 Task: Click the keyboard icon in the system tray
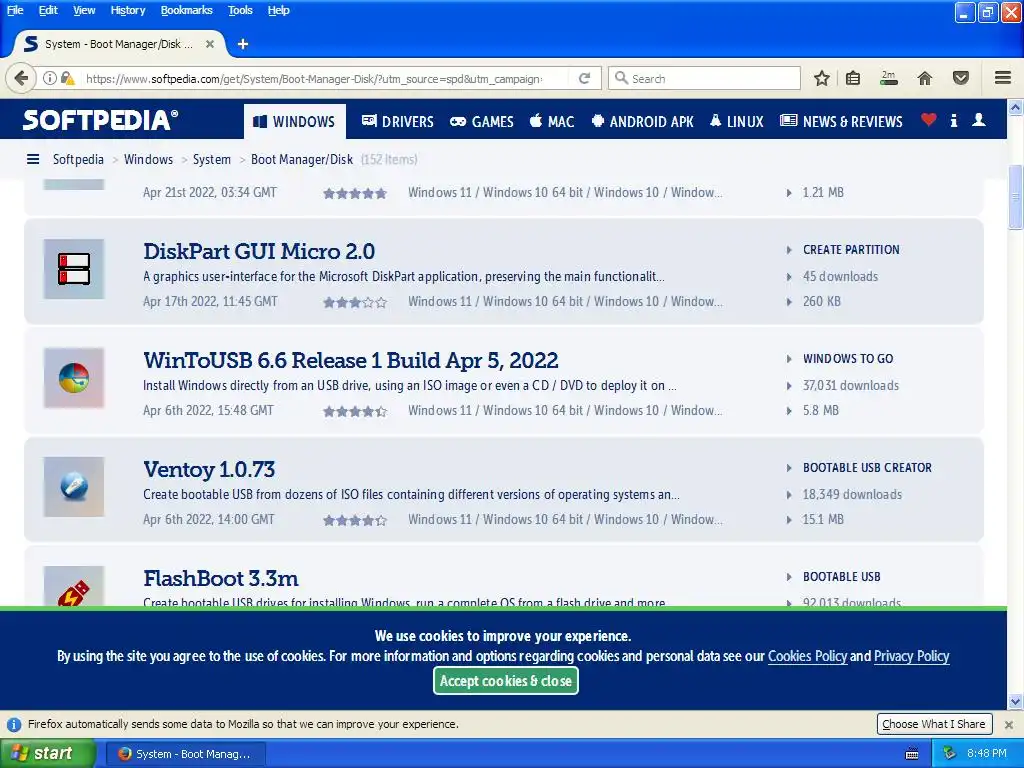[912, 754]
